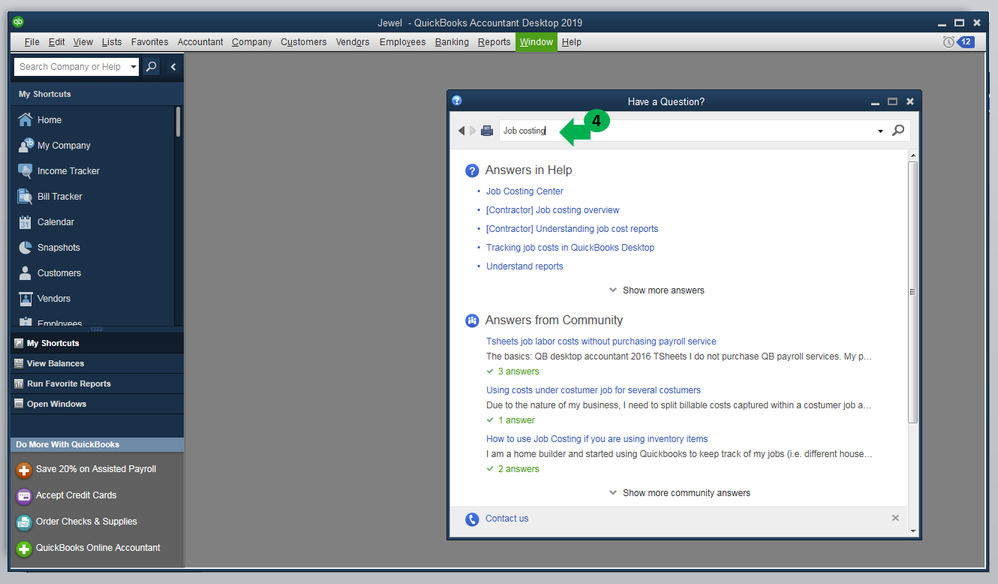Switch to Run Favorite Reports tab
Viewport: 998px width, 584px height.
click(x=97, y=384)
